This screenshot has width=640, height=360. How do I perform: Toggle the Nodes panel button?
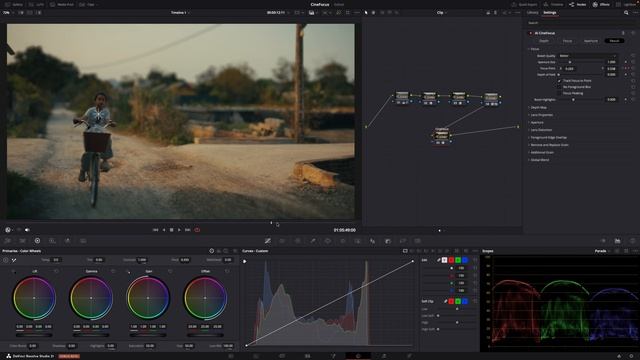coord(578,4)
